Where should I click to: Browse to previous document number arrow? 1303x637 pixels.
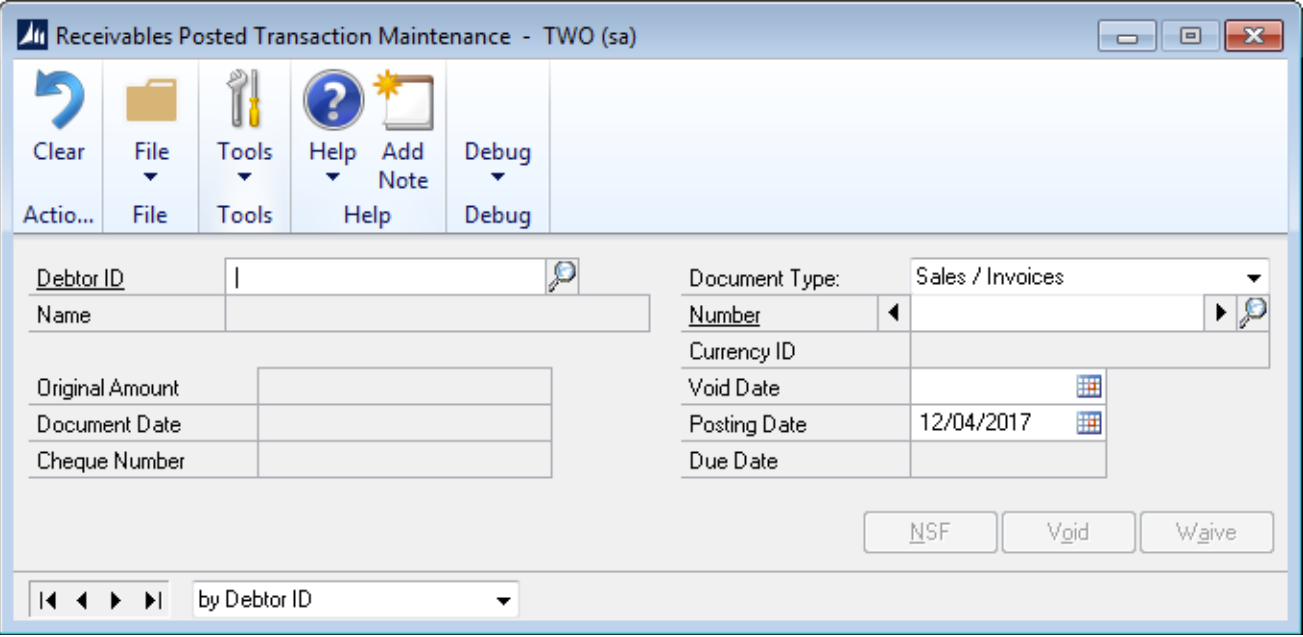tap(893, 314)
